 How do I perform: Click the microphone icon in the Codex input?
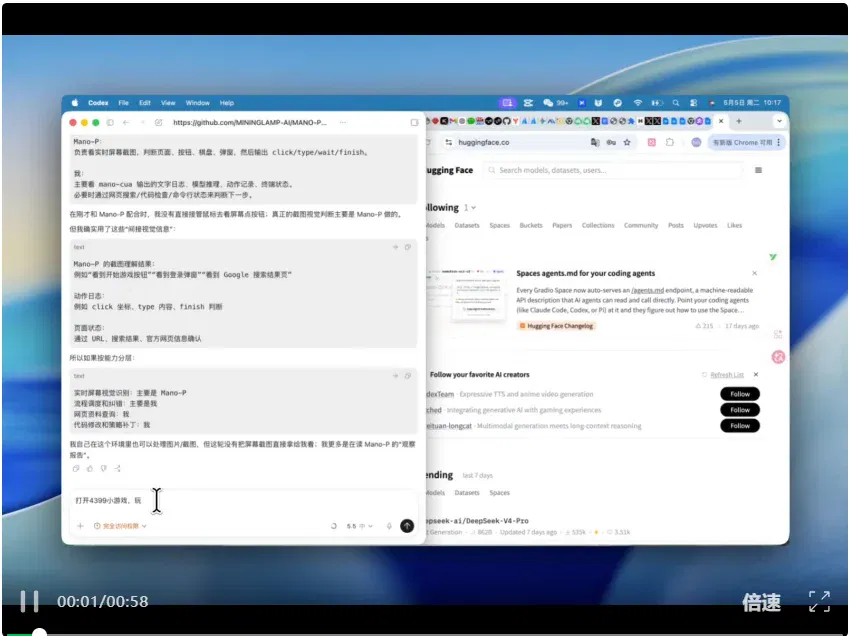(x=389, y=526)
